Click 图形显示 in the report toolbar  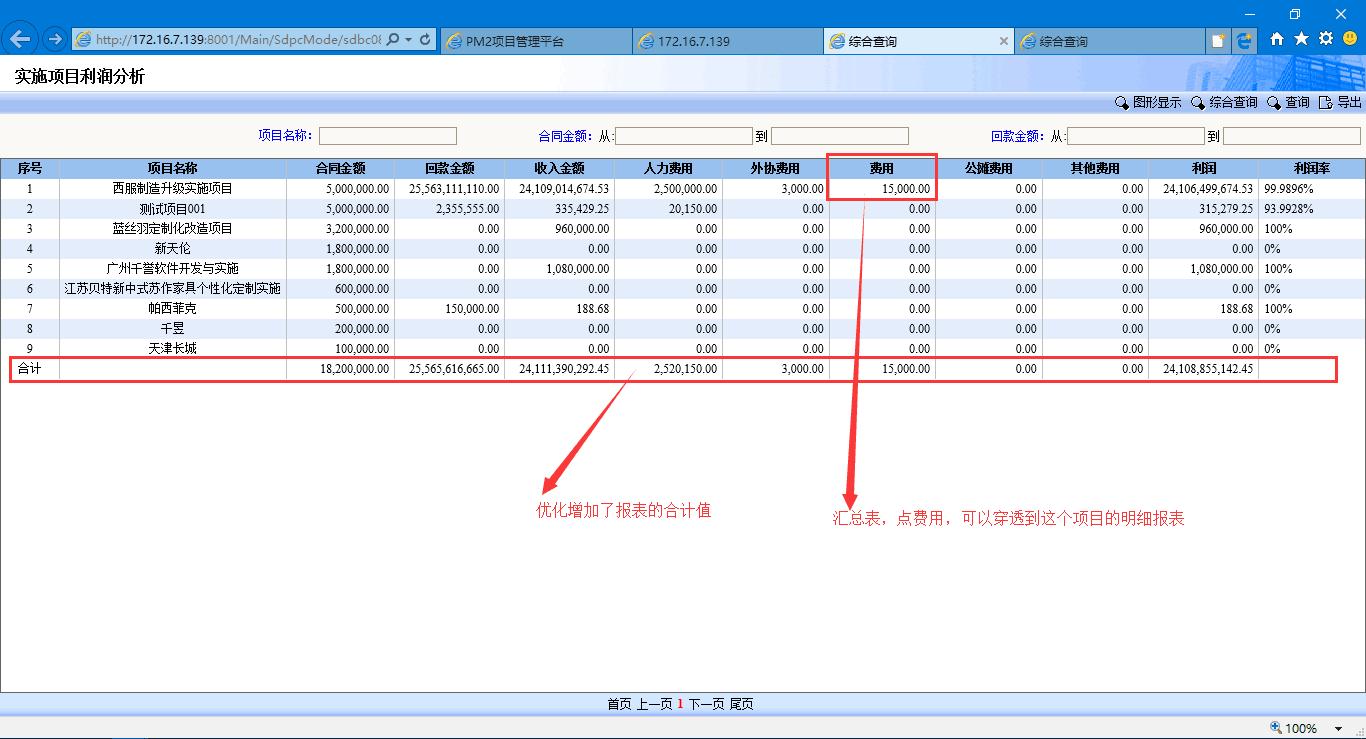[1148, 103]
